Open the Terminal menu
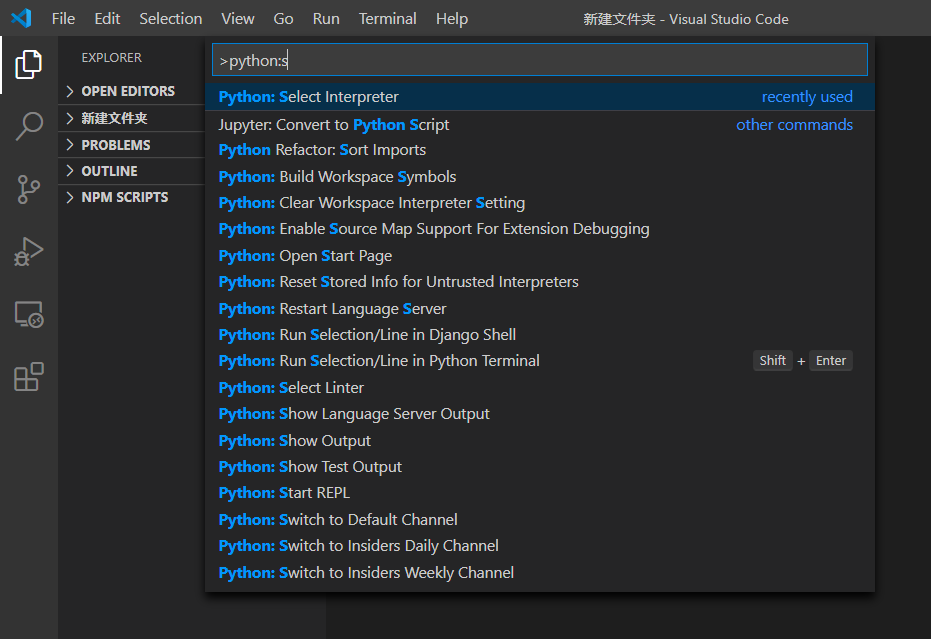Screen dimensions: 931x639 coord(387,18)
